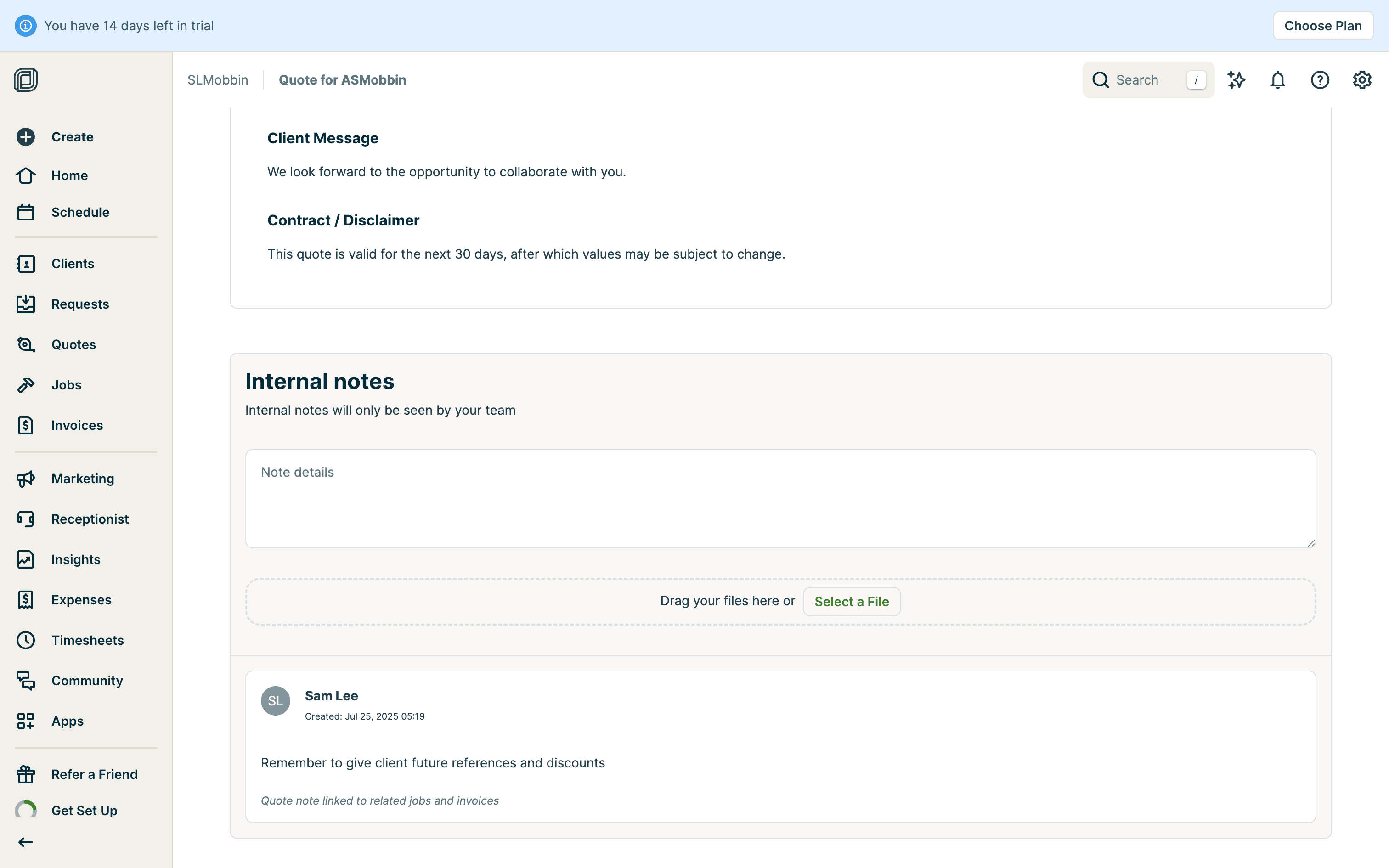
Task: Click the sparkle AI assistant icon
Action: pos(1236,80)
